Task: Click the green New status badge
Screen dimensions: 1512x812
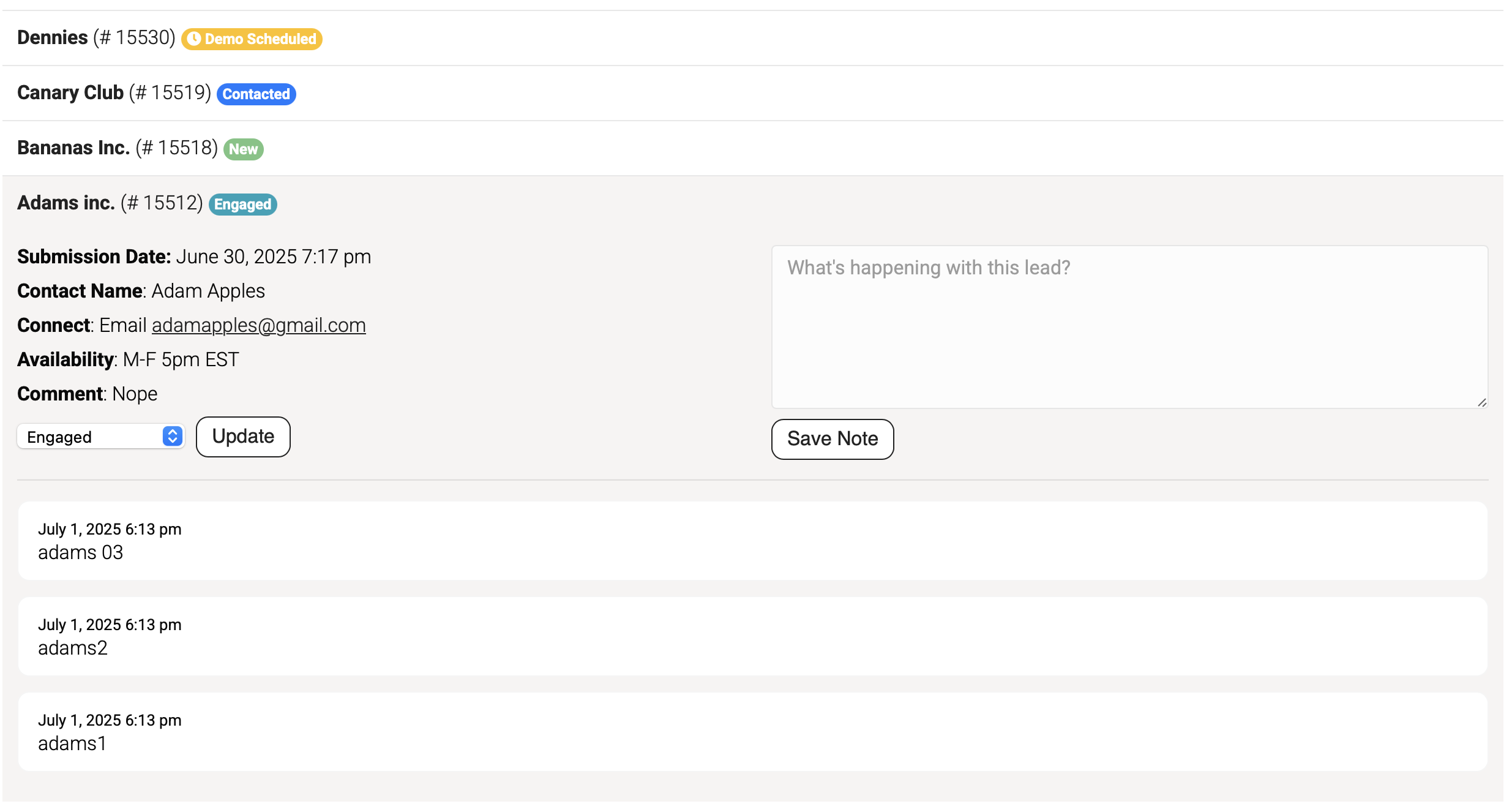Action: click(244, 149)
